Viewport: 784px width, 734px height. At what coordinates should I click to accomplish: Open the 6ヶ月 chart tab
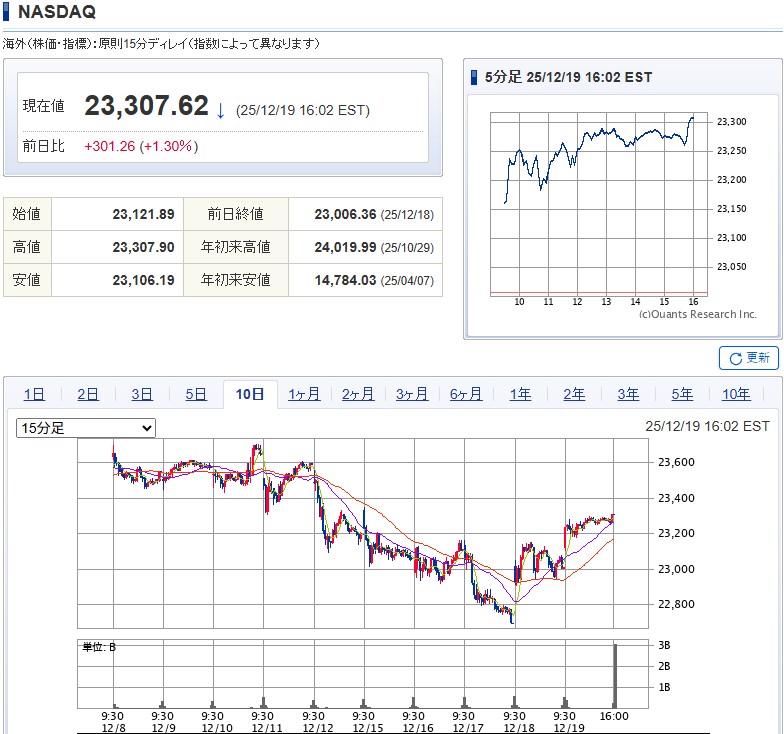pos(466,394)
